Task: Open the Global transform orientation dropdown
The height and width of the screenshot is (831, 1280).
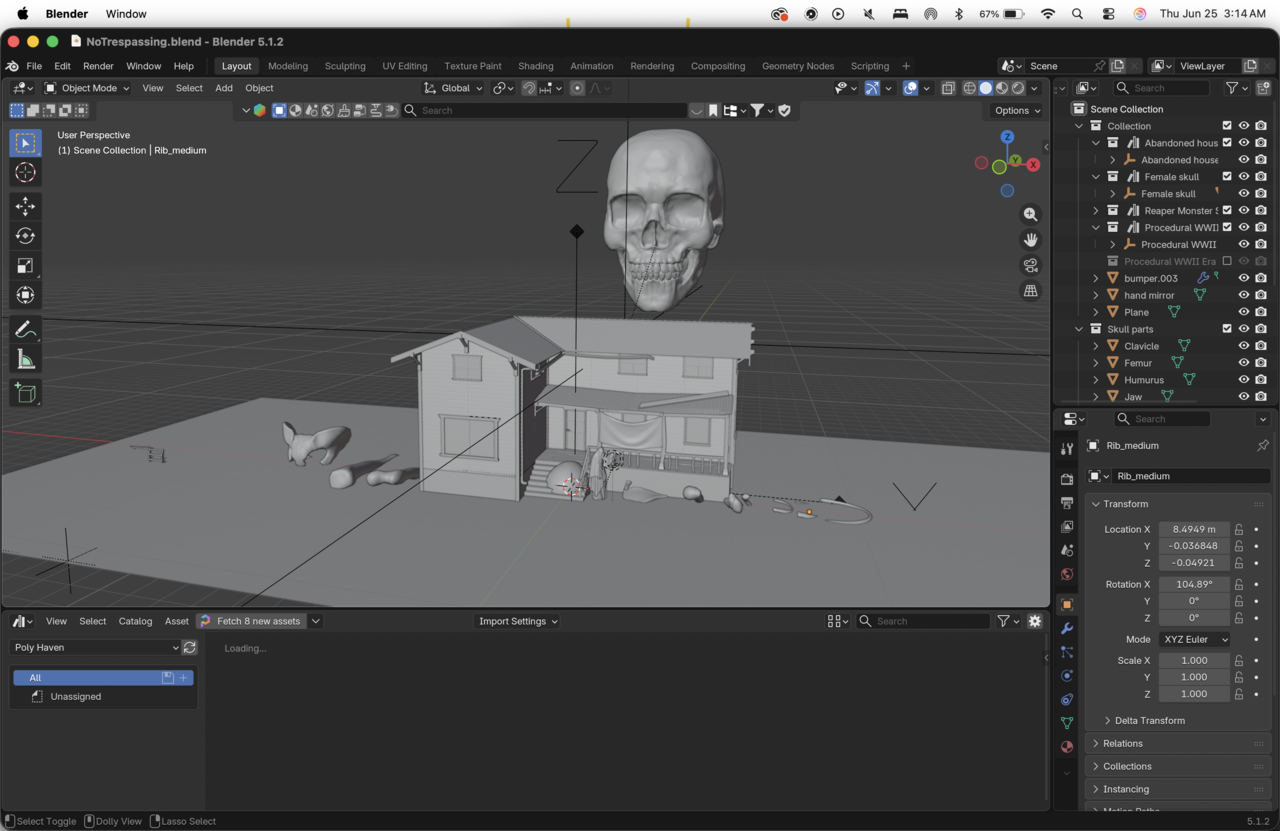Action: (x=453, y=88)
